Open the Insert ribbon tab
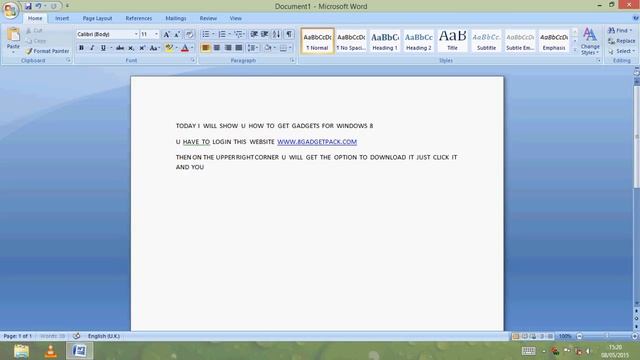Viewport: 640px width, 360px height. click(x=62, y=18)
